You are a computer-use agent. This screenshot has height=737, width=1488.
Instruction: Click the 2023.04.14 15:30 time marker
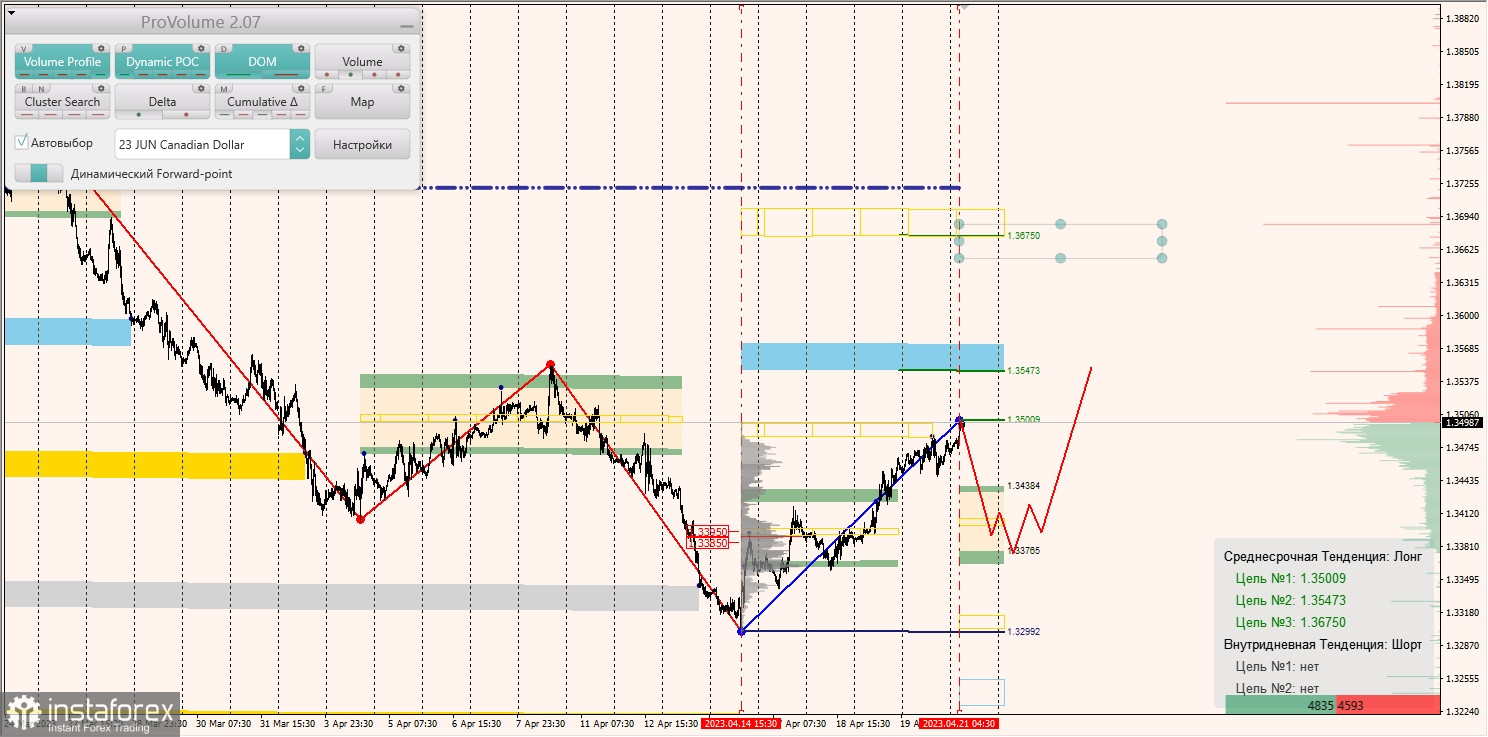(x=741, y=723)
